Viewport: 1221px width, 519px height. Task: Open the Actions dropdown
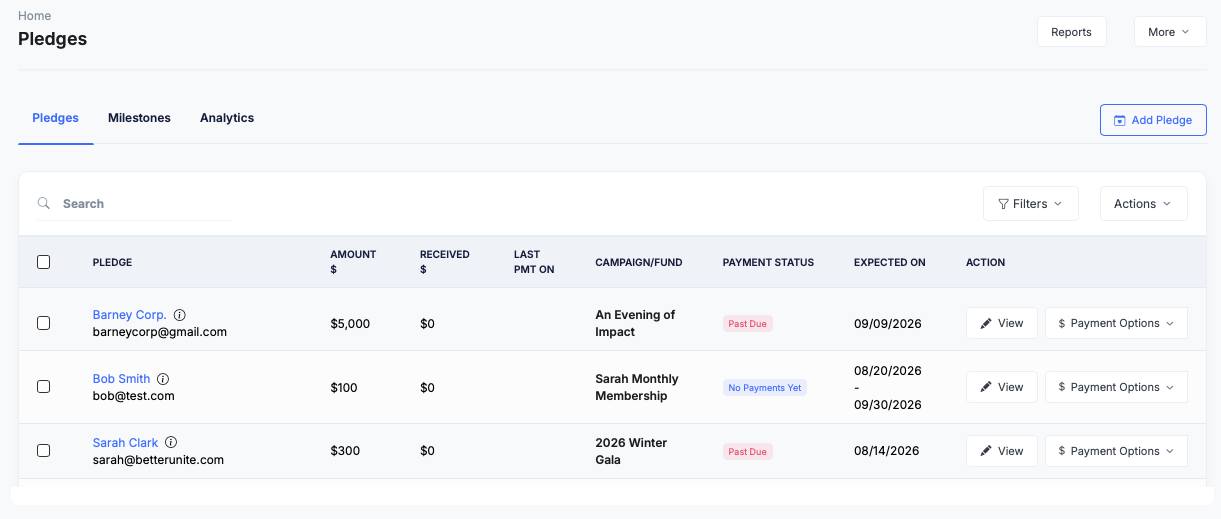click(1144, 204)
